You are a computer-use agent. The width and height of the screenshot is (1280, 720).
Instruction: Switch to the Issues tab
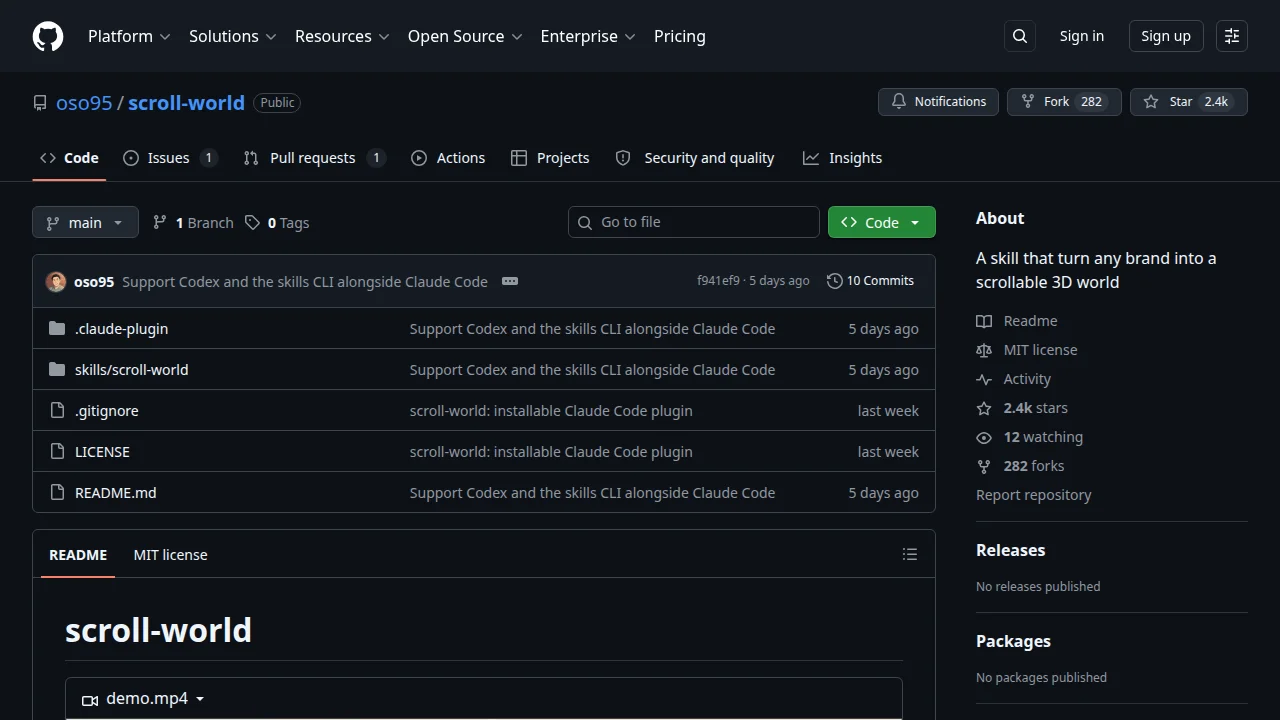170,158
